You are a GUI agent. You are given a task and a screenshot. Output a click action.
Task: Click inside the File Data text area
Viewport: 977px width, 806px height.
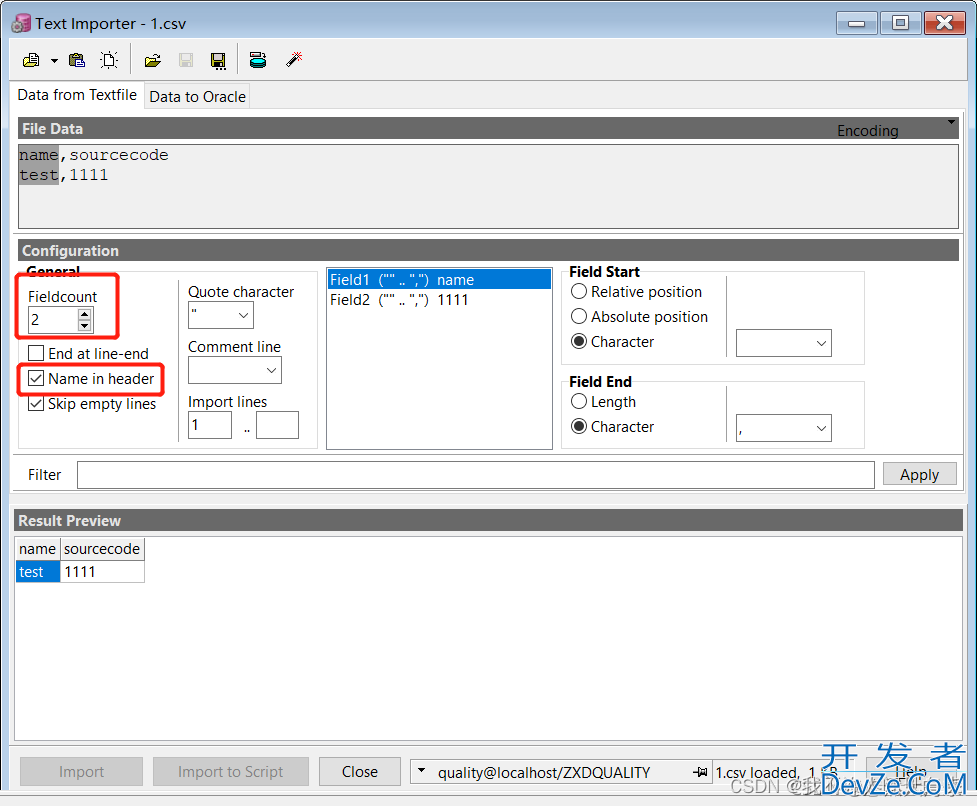click(x=488, y=186)
